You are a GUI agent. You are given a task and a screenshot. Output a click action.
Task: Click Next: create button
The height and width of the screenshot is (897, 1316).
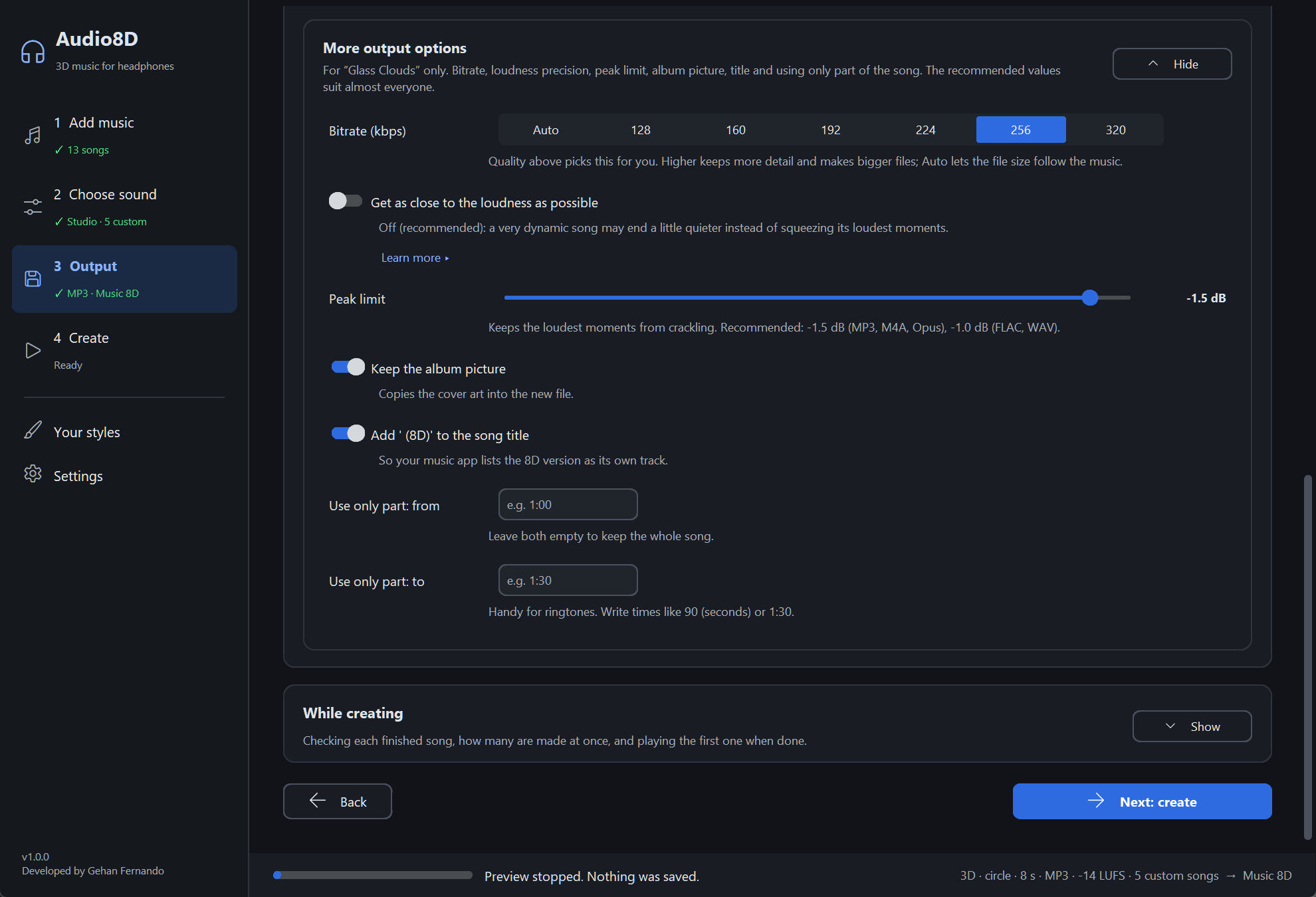1142,801
